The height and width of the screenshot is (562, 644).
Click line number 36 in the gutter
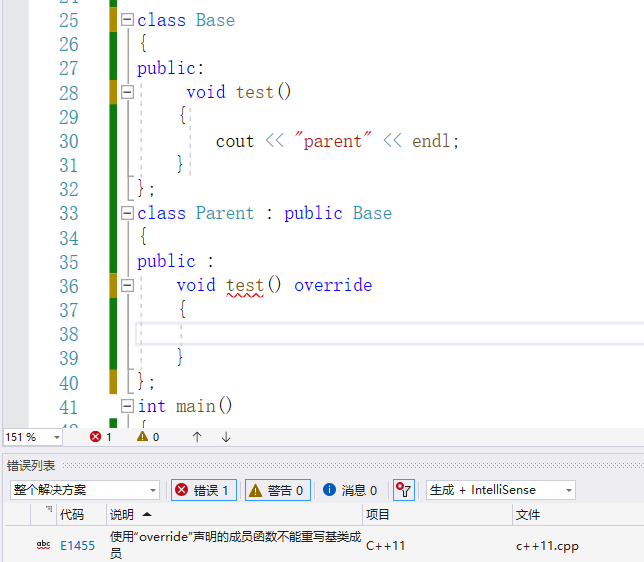click(x=68, y=286)
